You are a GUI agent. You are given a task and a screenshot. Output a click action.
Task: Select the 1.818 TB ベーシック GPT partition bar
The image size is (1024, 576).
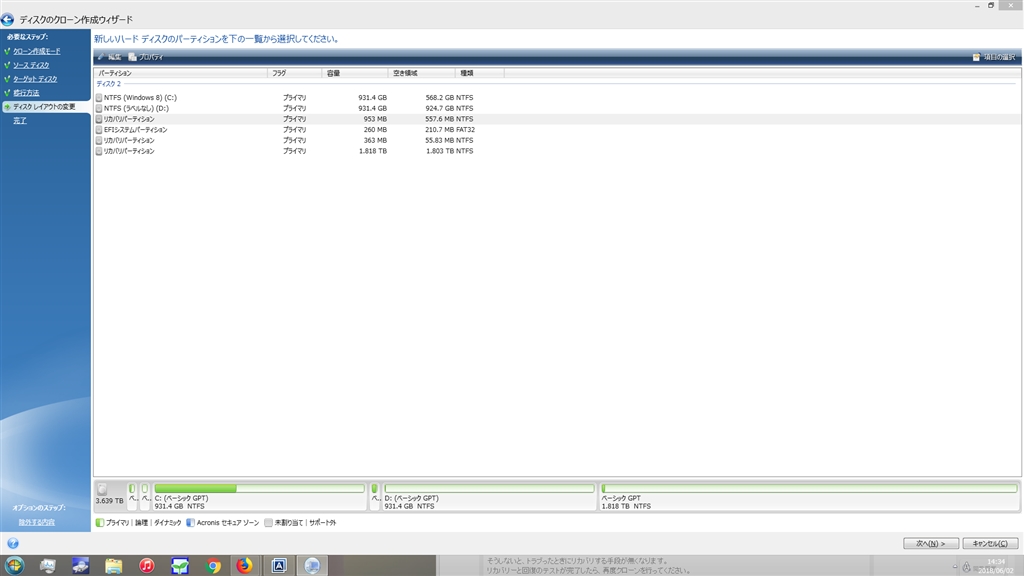pyautogui.click(x=809, y=497)
